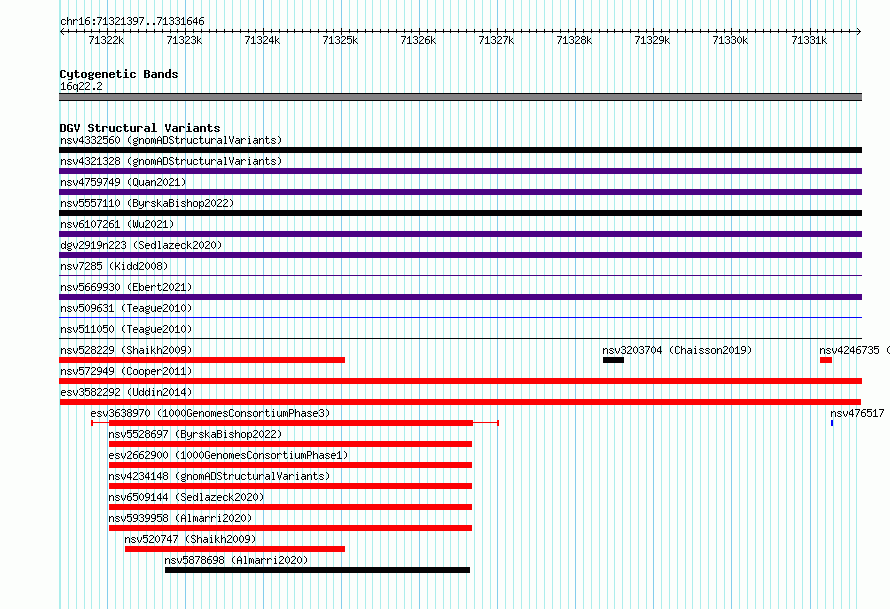The width and height of the screenshot is (890, 609).
Task: Click the short black bar under nsv3203704
Action: [x=613, y=360]
